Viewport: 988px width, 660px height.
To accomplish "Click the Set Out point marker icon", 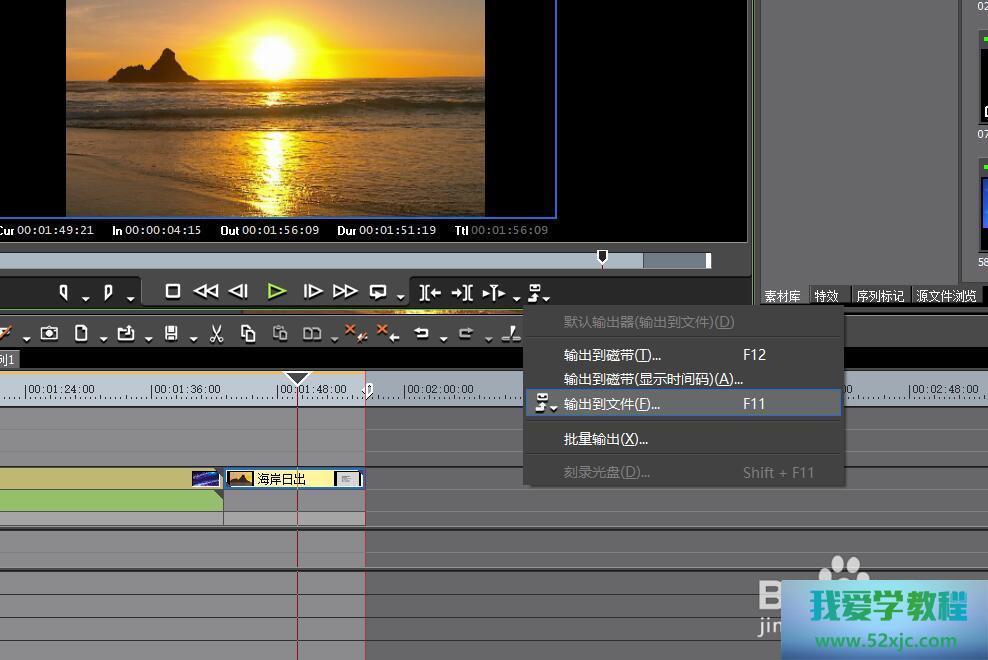I will pyautogui.click(x=108, y=292).
